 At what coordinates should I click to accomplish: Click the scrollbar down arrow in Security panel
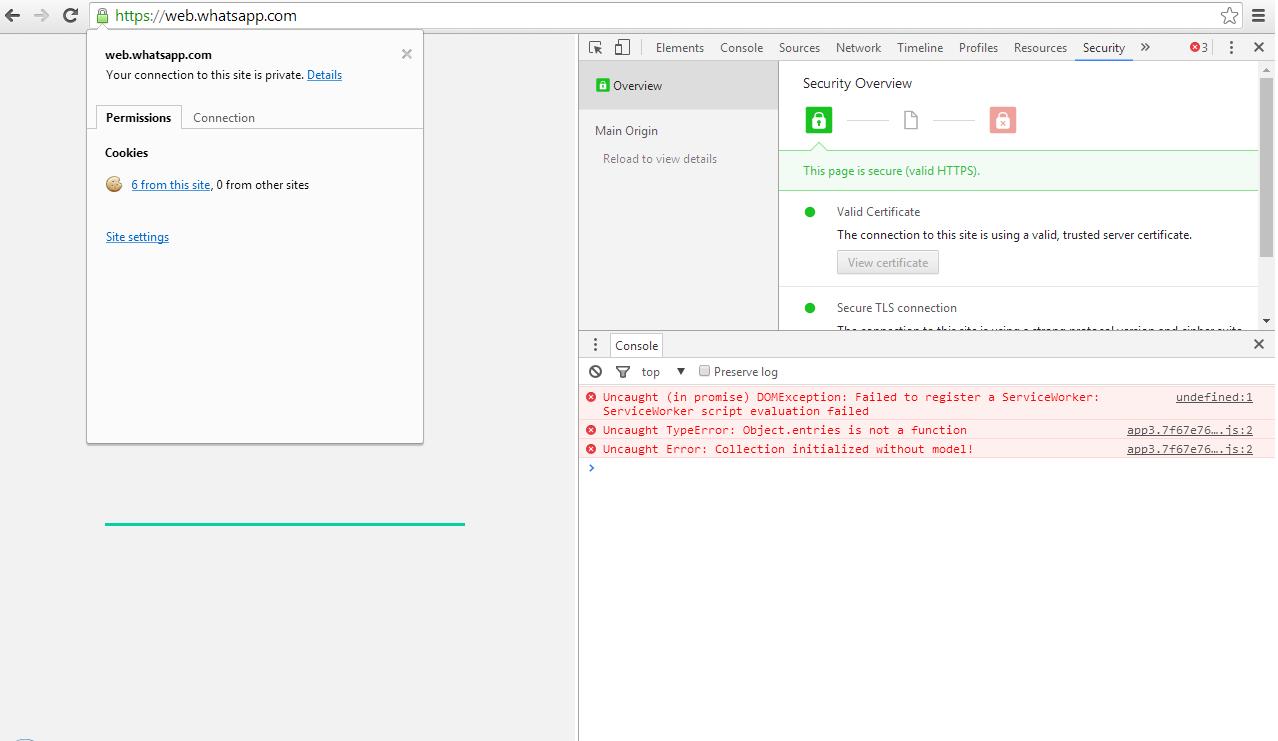pos(1267,321)
